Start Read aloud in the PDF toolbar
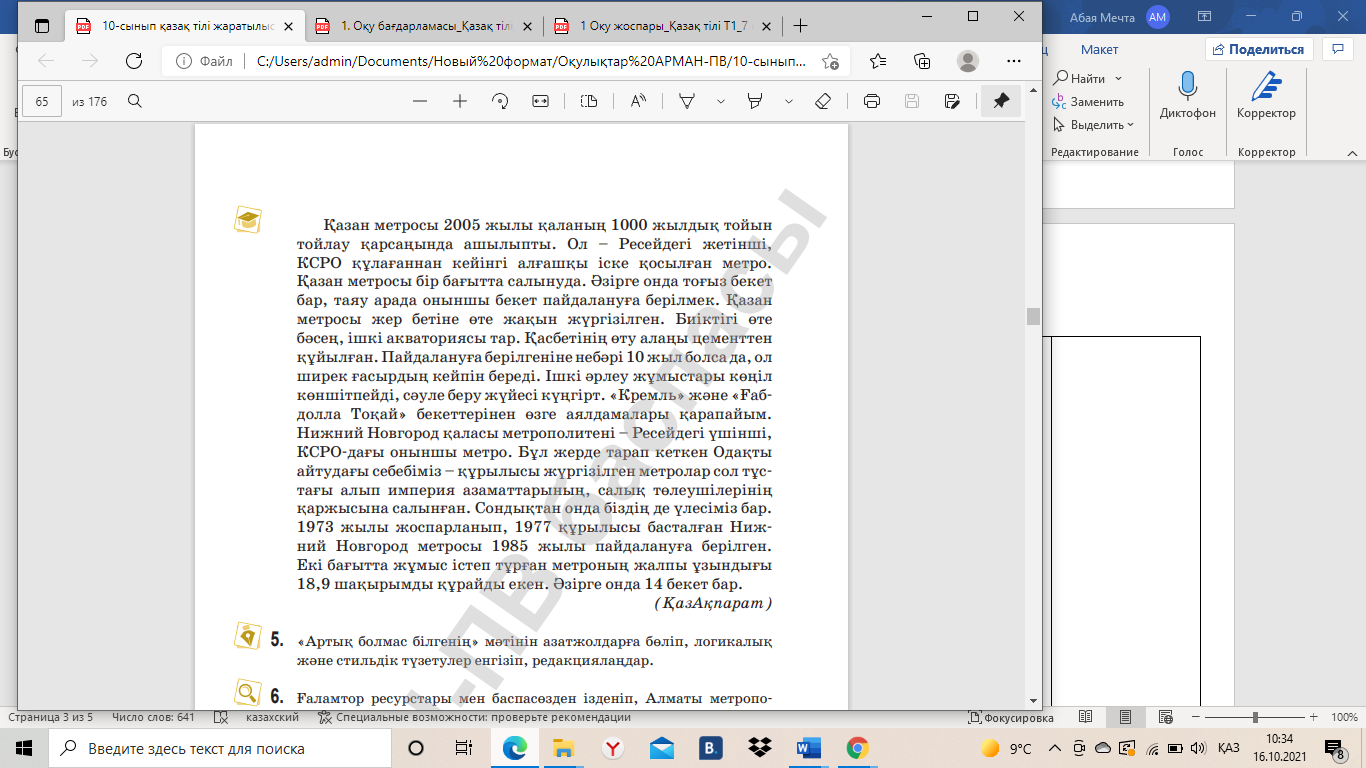Screen dimensions: 1366x768 (x=638, y=101)
